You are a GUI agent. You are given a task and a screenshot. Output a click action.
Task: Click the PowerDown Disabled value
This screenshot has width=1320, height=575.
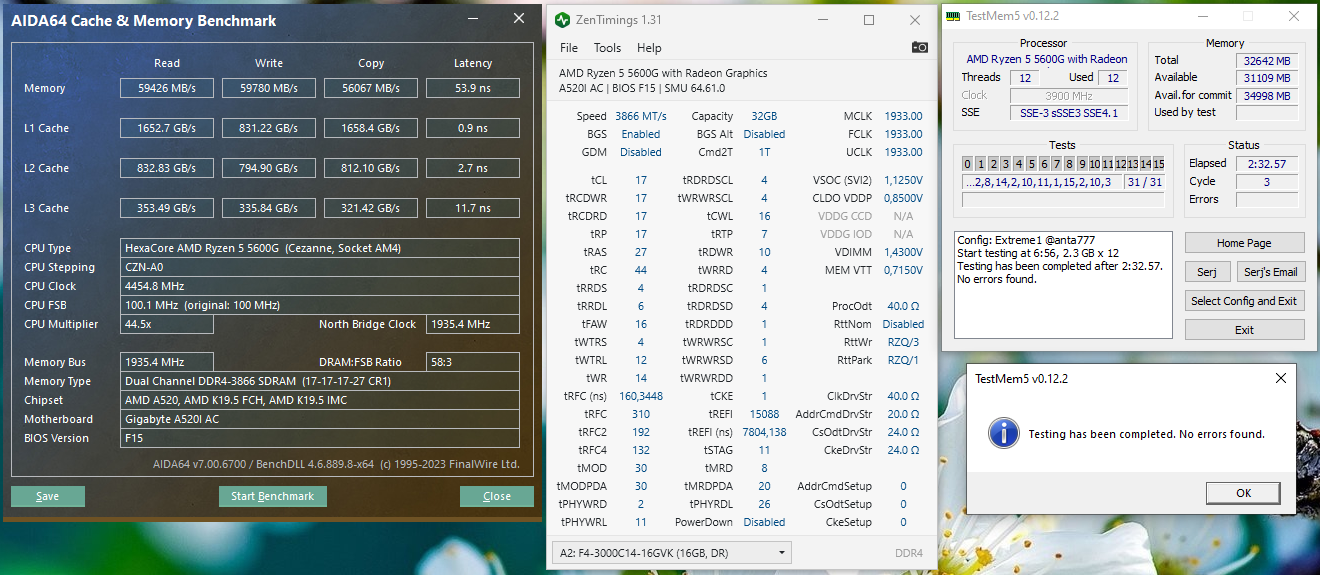click(764, 522)
